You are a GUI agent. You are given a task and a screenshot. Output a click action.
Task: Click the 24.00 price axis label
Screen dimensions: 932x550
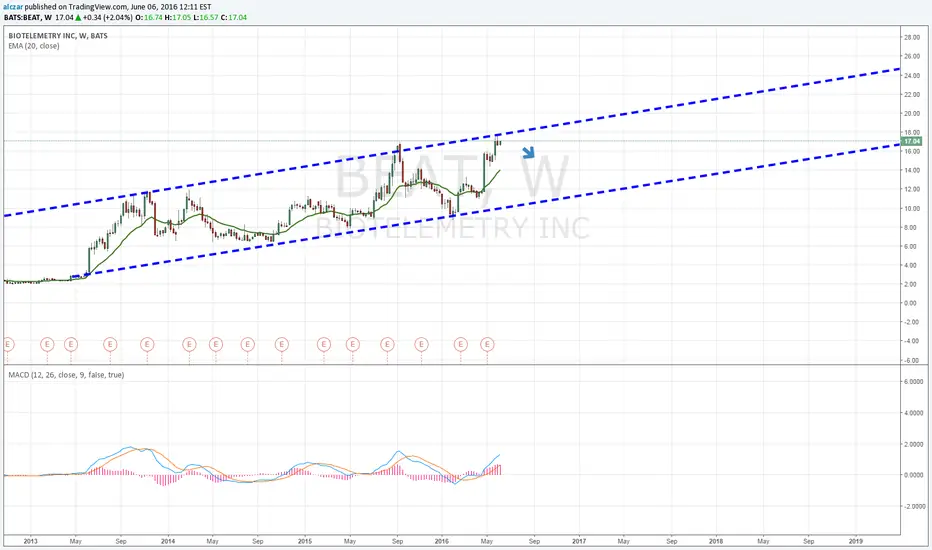pyautogui.click(x=912, y=75)
